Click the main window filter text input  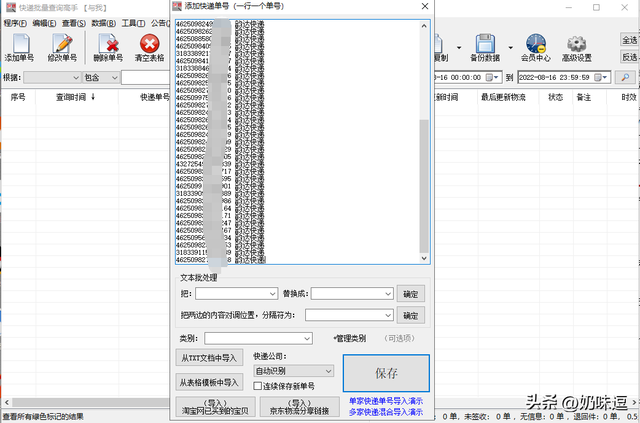tap(145, 77)
